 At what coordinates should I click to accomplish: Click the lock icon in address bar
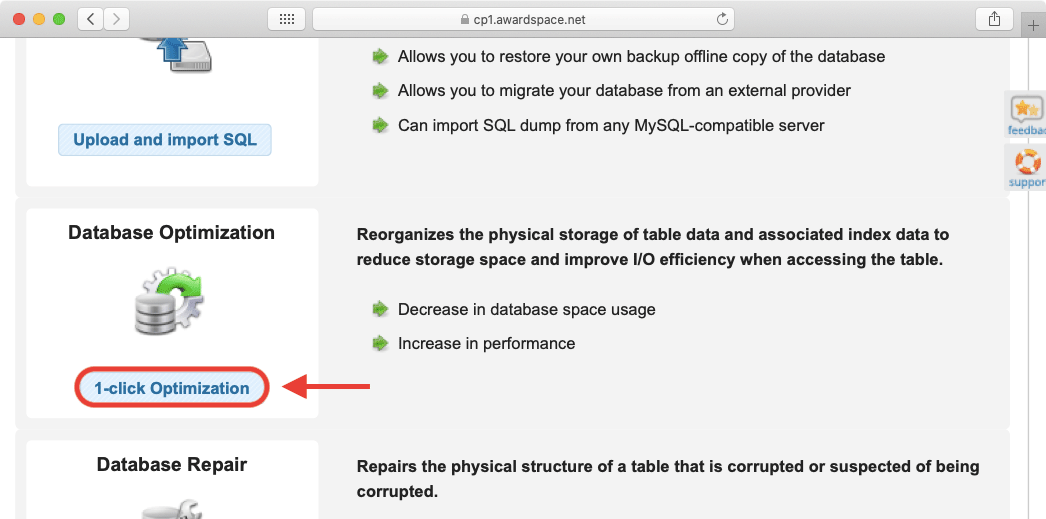coord(463,19)
